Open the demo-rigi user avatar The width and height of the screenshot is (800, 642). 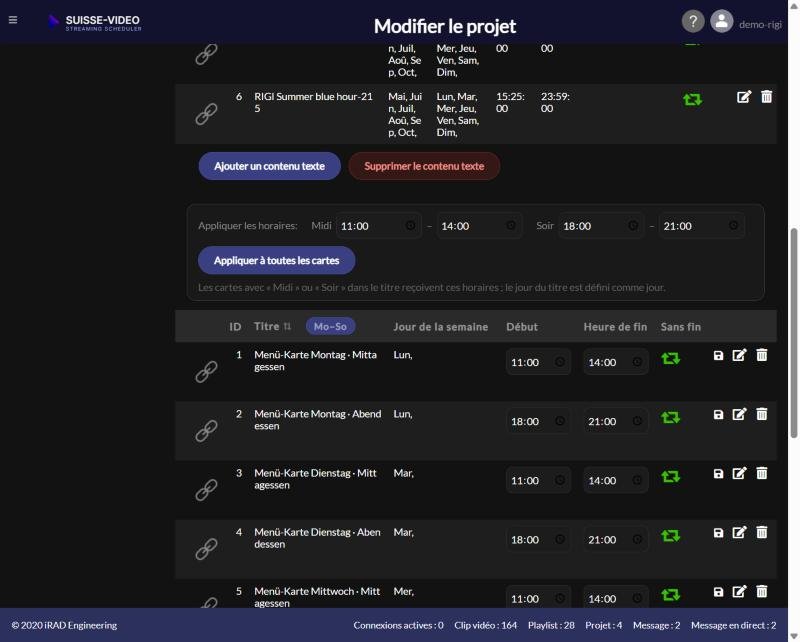click(x=721, y=21)
